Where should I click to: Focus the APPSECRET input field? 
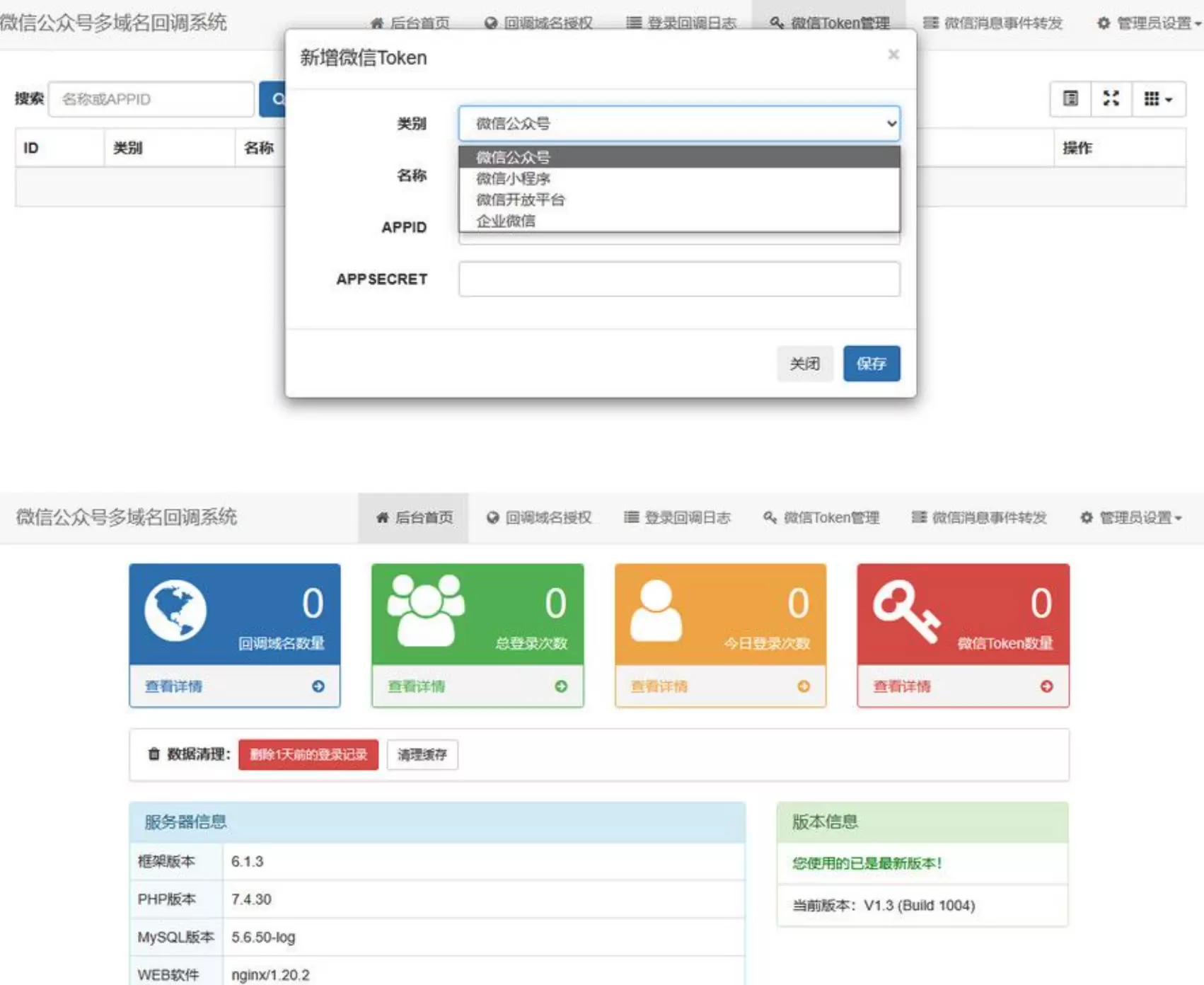(x=679, y=279)
